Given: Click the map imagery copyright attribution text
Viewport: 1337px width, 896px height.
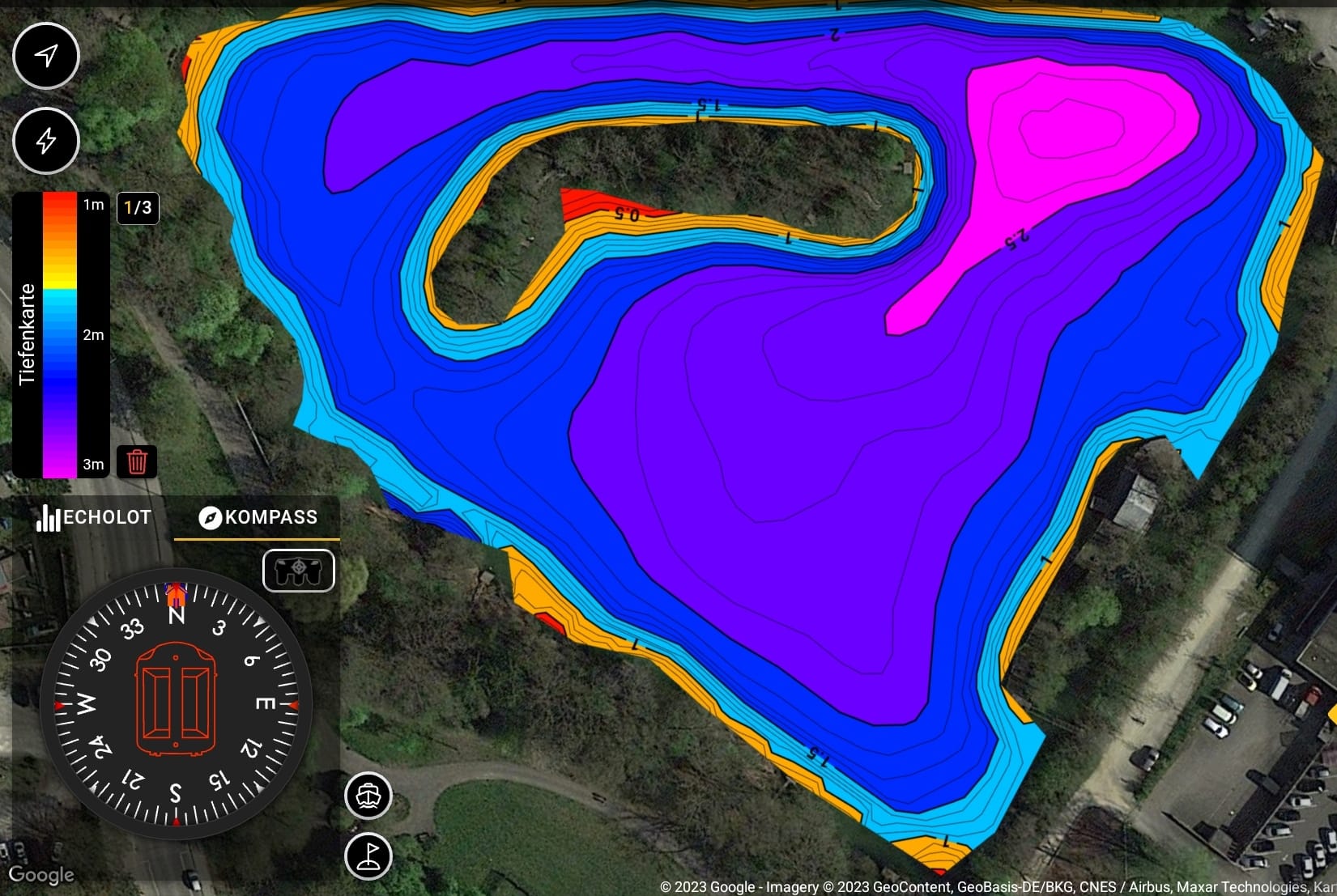Looking at the screenshot, I should [x=996, y=887].
